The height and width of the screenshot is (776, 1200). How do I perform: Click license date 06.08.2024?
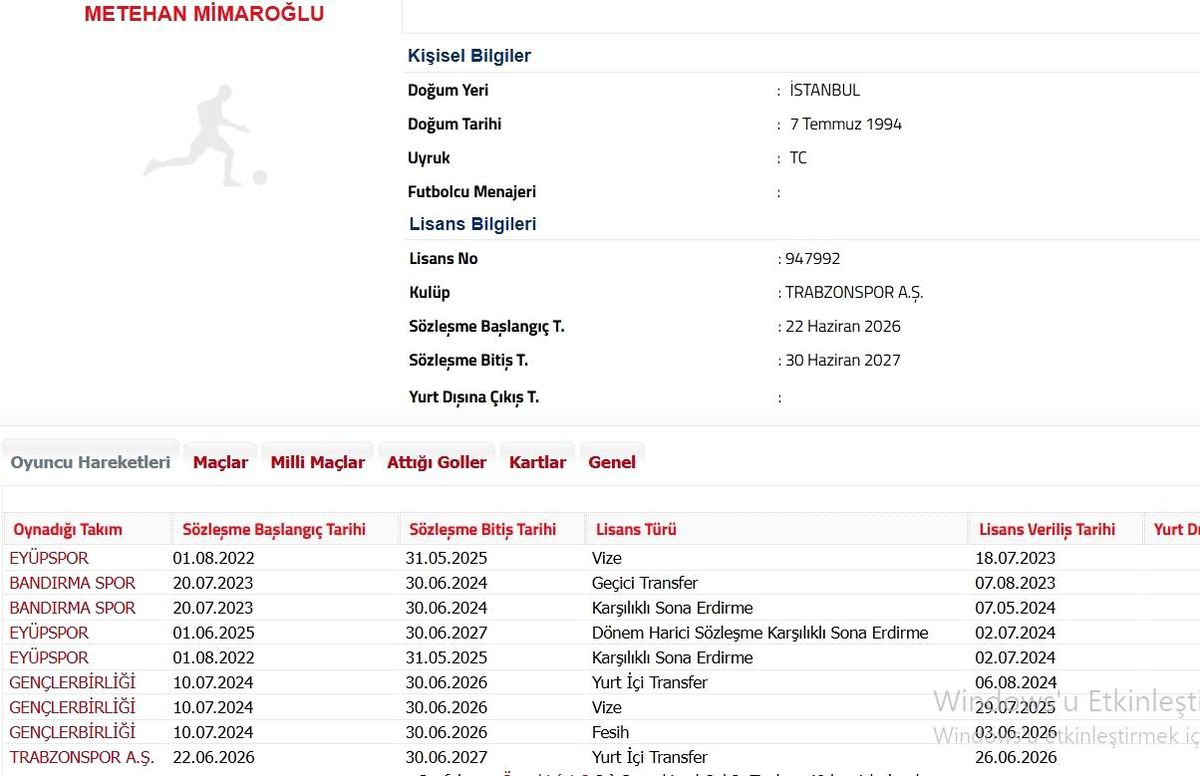(1016, 683)
